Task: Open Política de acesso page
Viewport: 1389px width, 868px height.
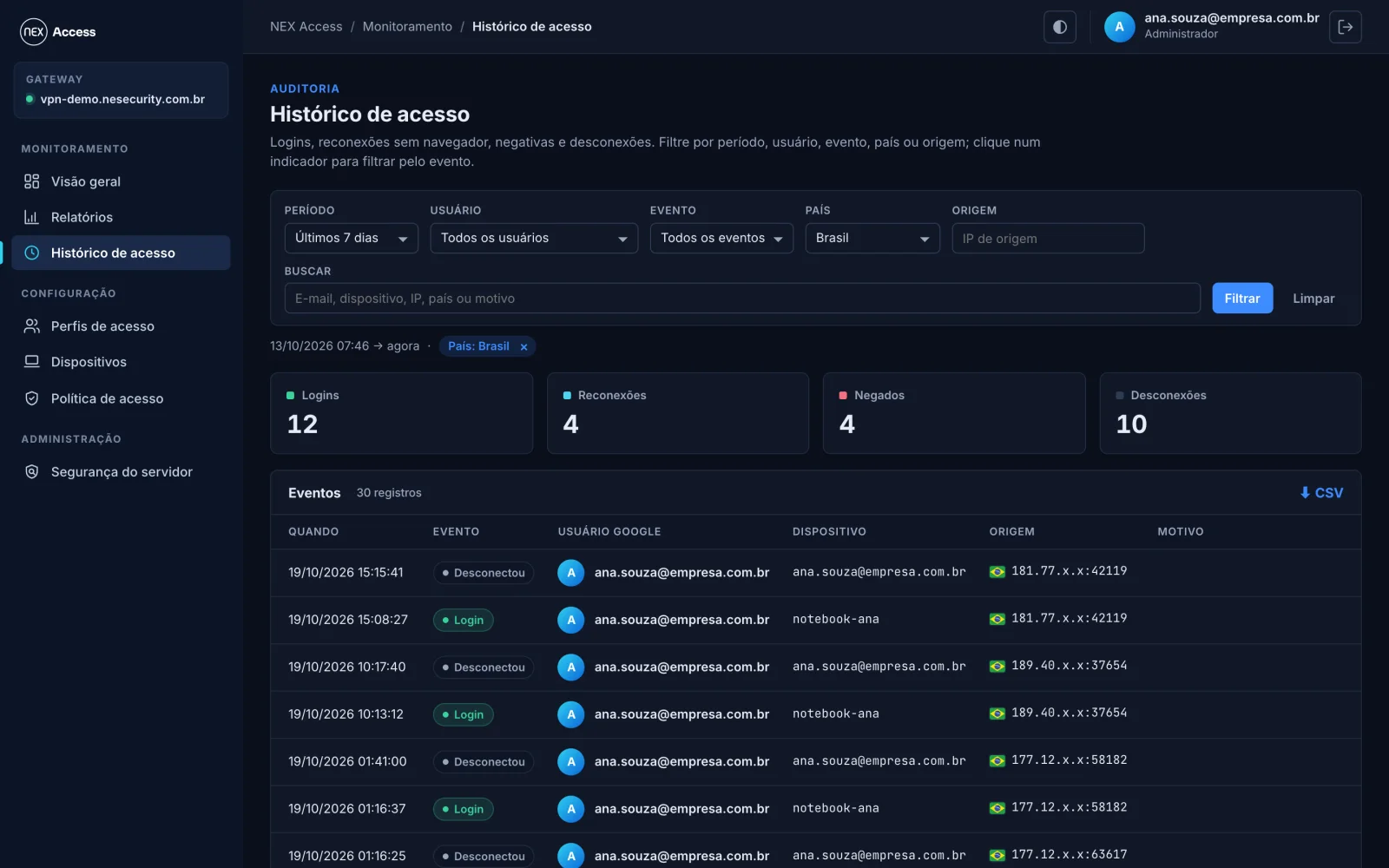Action: click(x=121, y=398)
